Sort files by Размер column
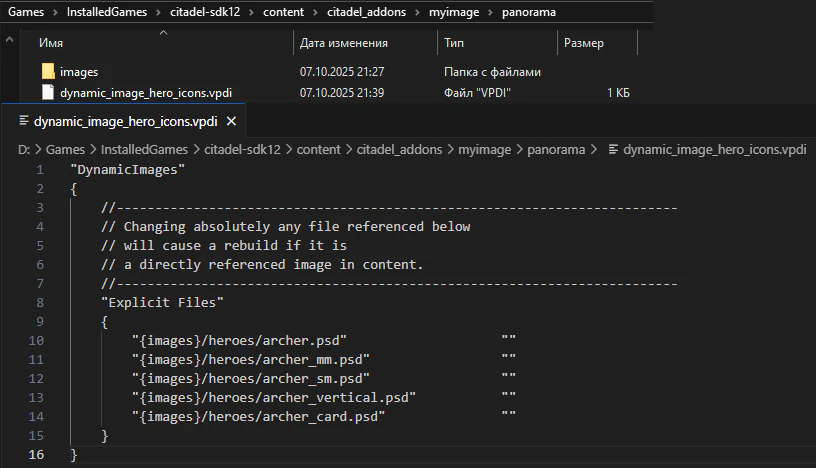This screenshot has height=468, width=816. [583, 44]
